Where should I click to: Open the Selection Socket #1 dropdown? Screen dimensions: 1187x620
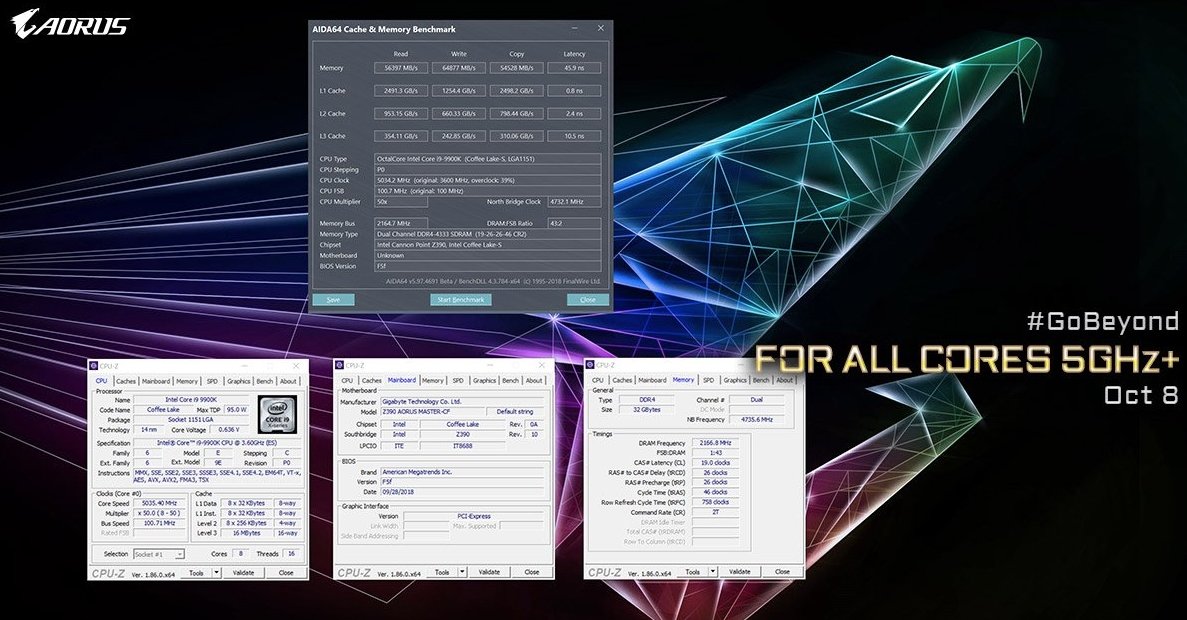click(159, 554)
